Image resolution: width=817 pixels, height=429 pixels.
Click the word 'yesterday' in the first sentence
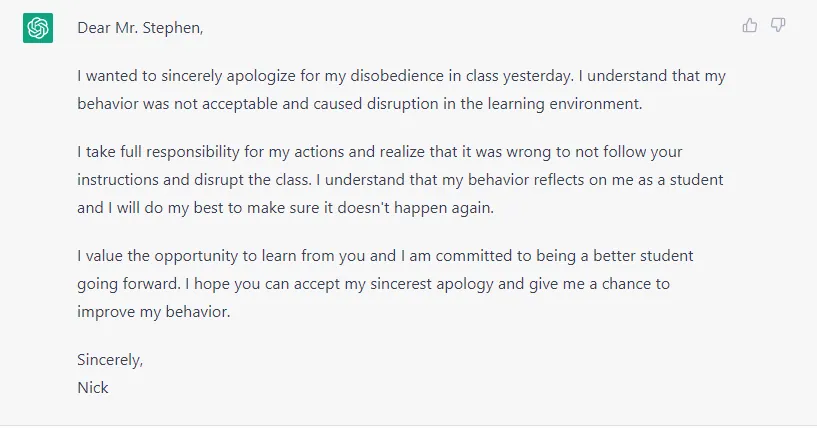coord(537,76)
